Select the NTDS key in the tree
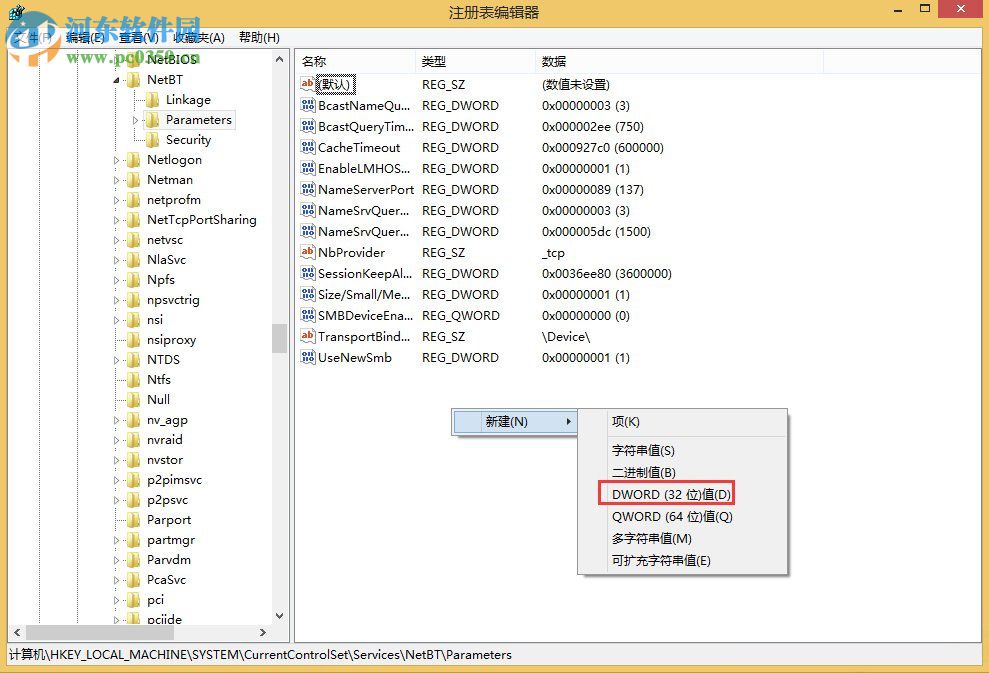This screenshot has height=673, width=989. (x=161, y=359)
